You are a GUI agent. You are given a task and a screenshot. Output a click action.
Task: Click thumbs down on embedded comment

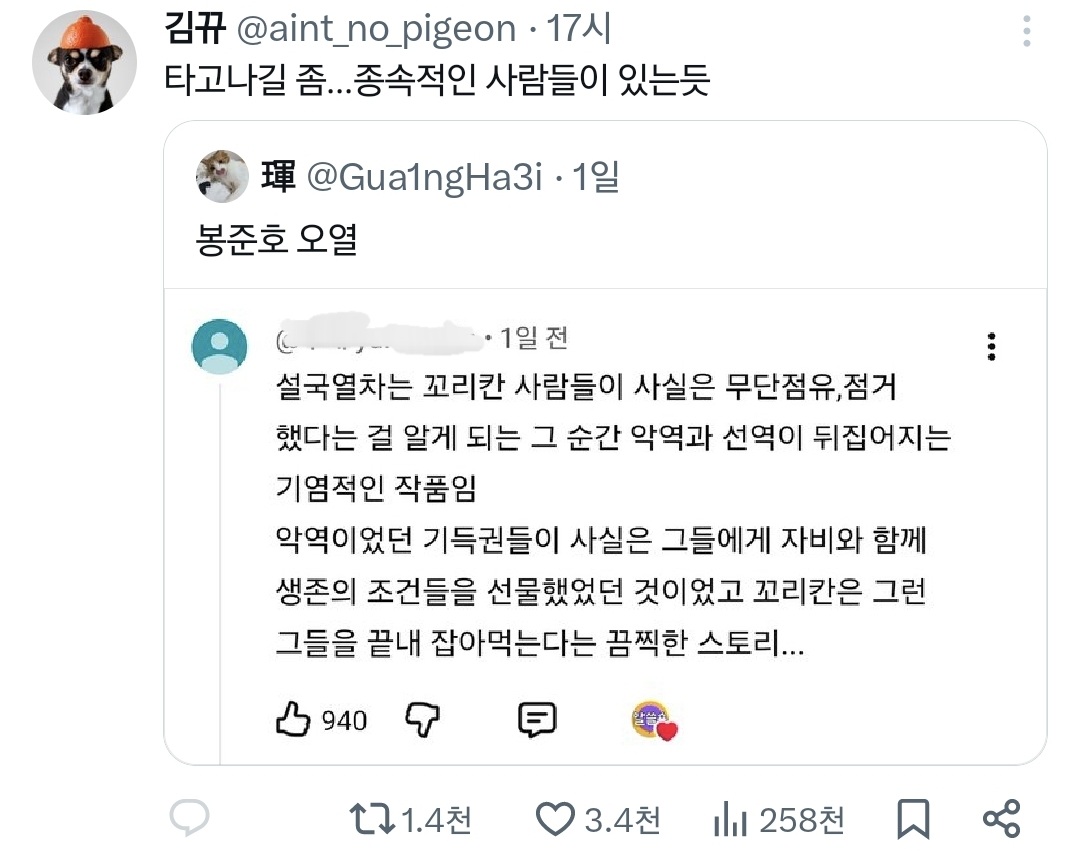422,719
